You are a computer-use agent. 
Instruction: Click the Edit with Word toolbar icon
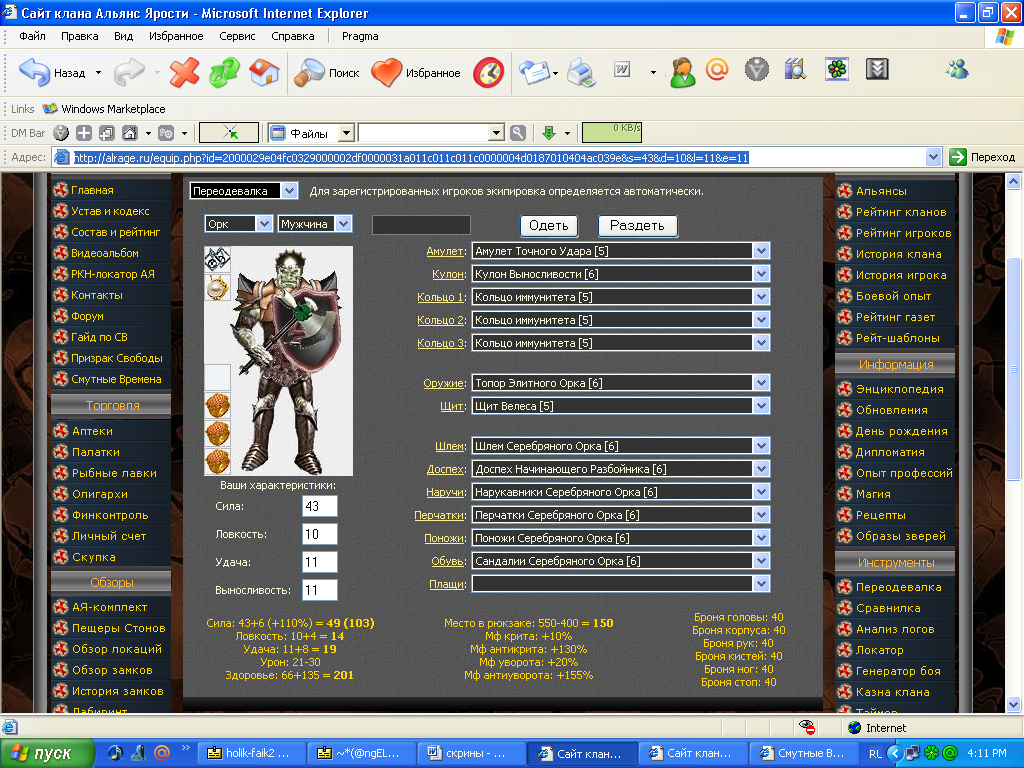pos(622,69)
